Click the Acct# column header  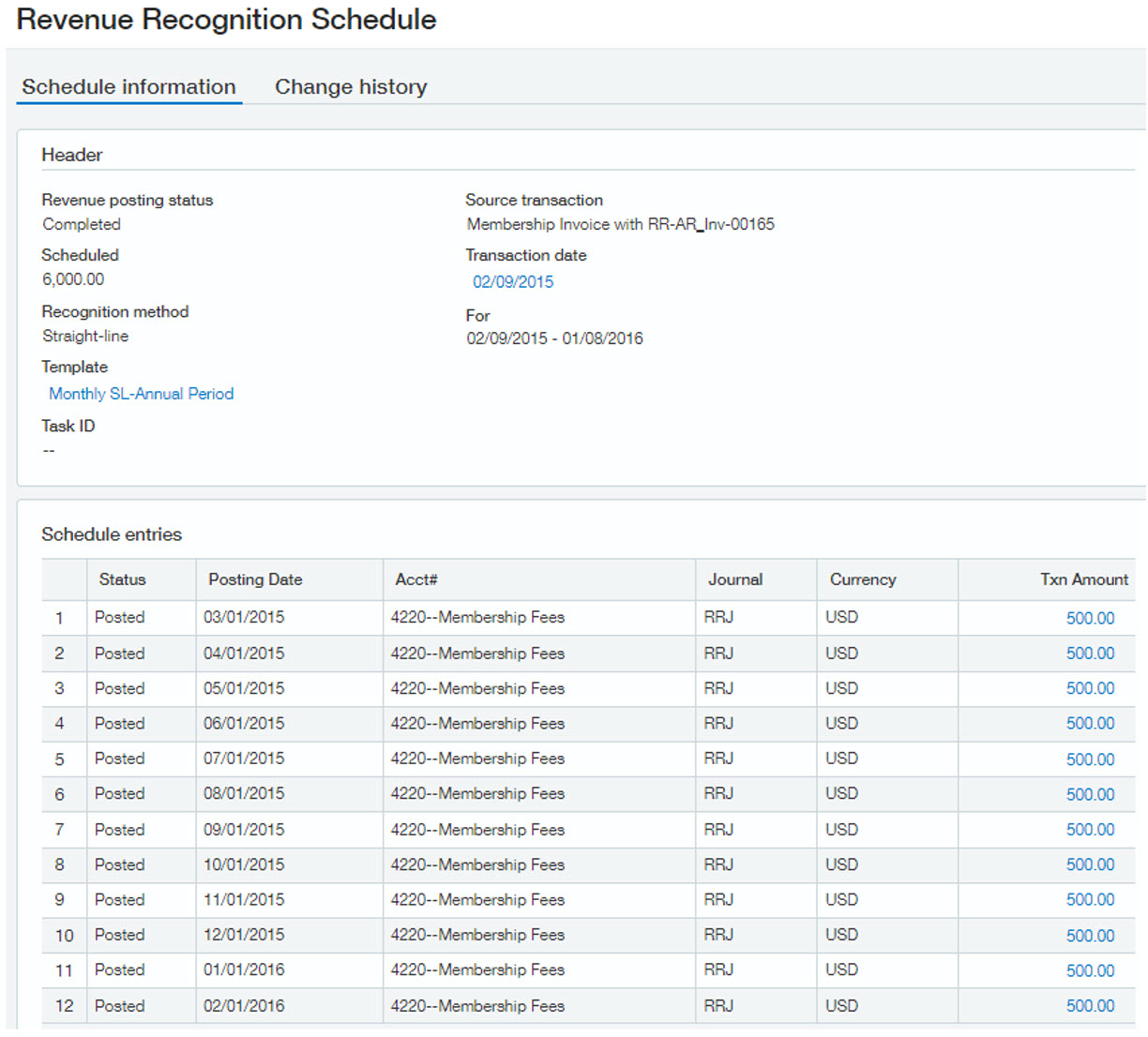click(416, 579)
